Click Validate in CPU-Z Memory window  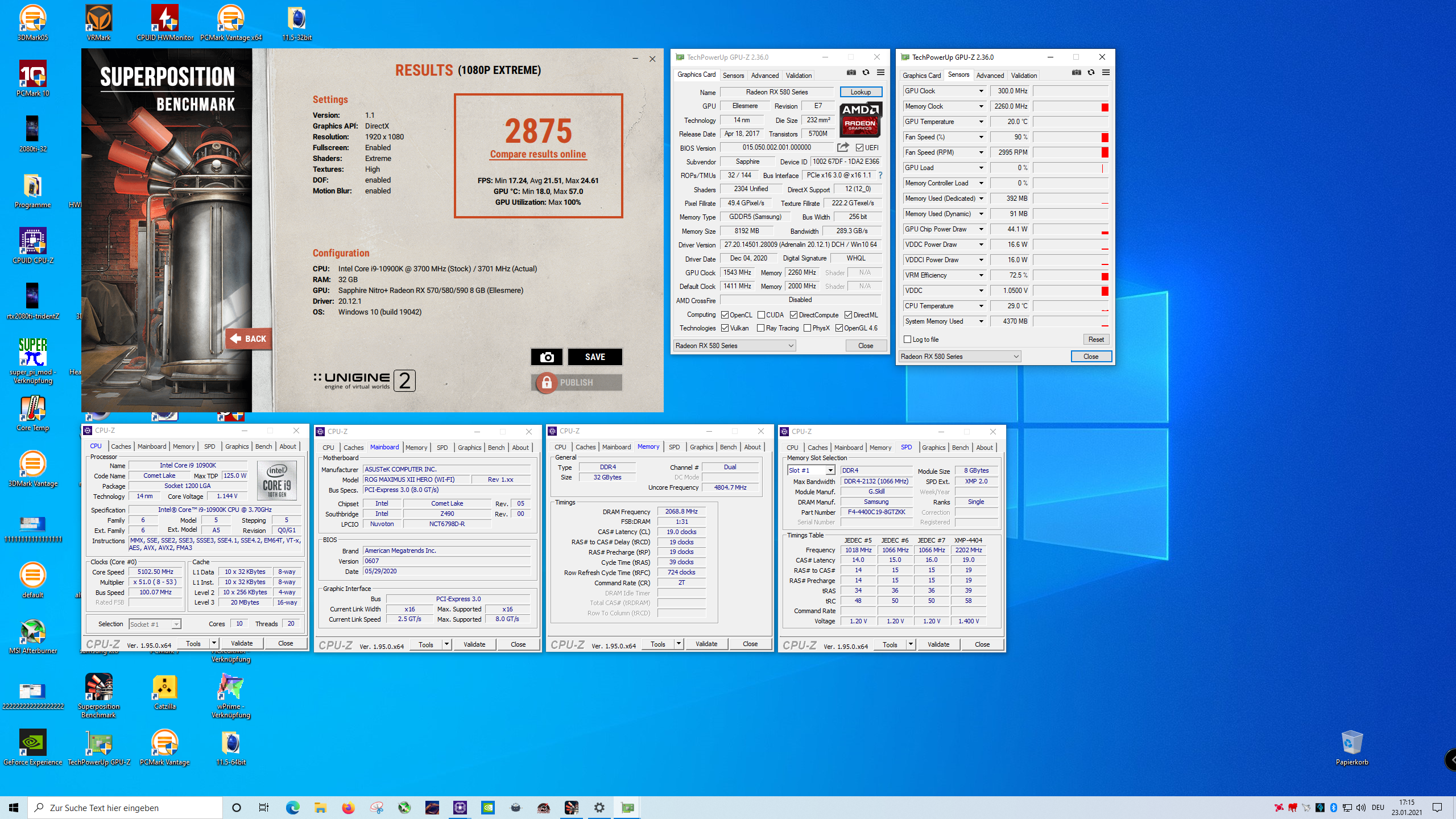(706, 644)
